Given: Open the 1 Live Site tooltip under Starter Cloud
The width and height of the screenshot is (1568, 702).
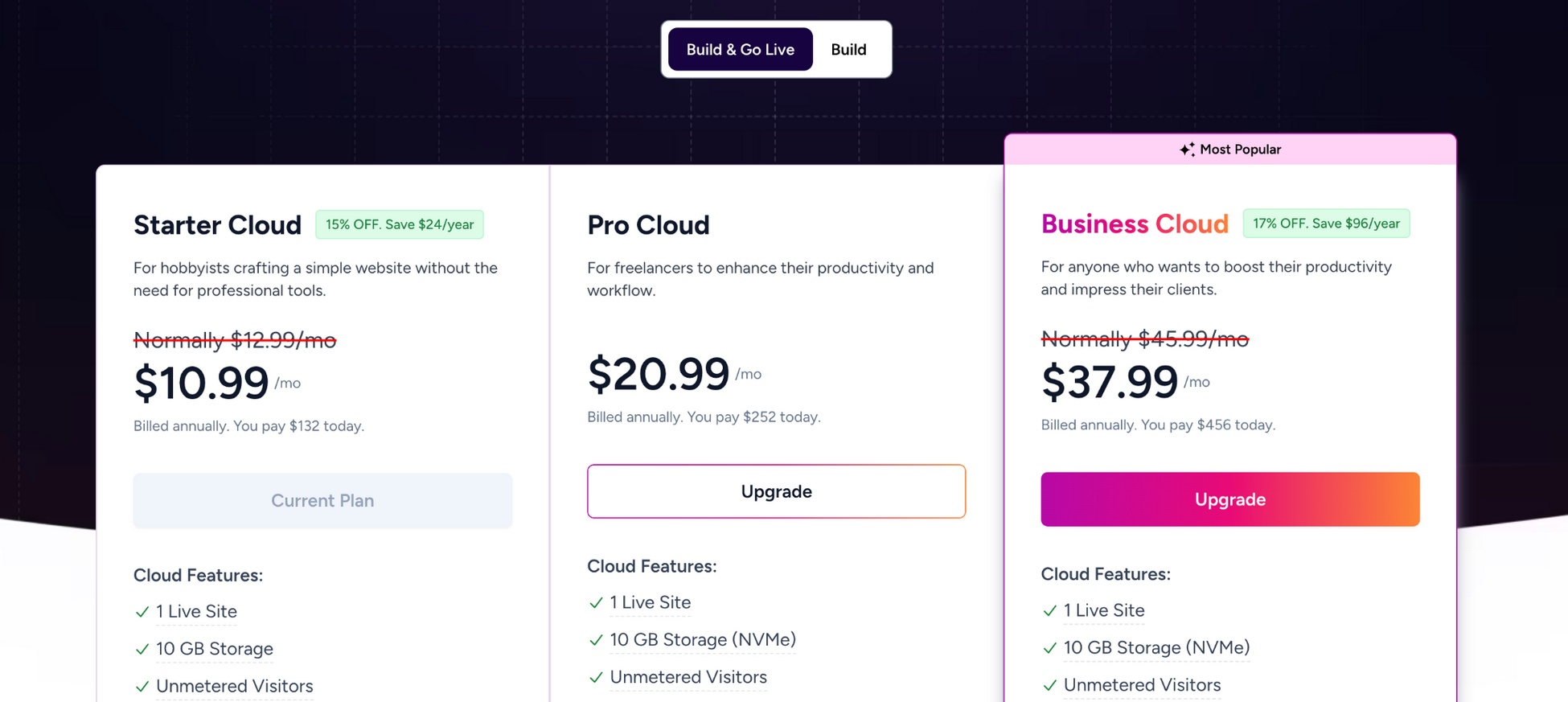Looking at the screenshot, I should click(196, 611).
